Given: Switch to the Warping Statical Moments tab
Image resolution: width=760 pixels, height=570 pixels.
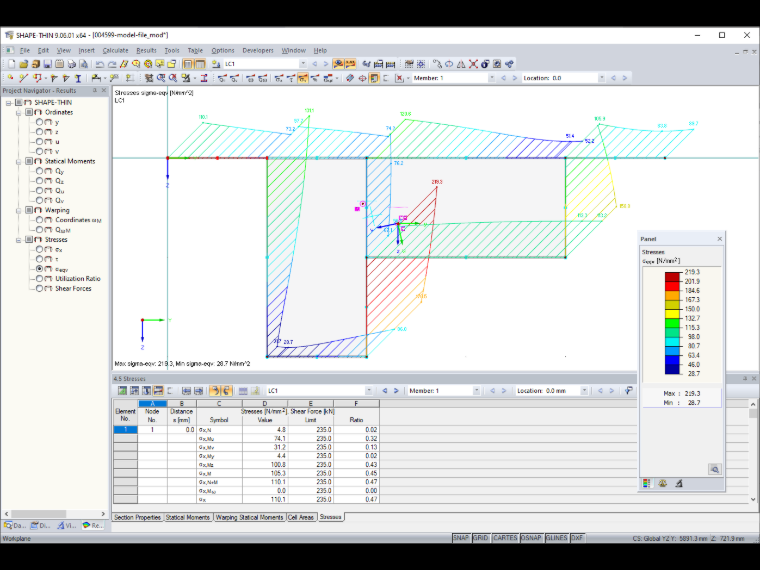Looking at the screenshot, I should point(249,517).
